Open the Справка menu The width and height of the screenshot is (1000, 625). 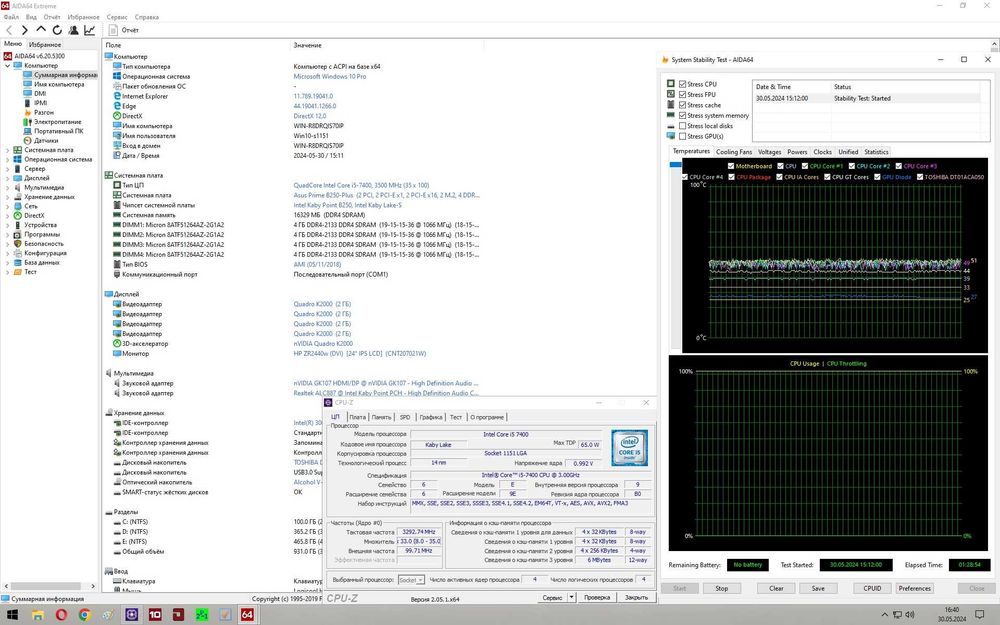147,17
